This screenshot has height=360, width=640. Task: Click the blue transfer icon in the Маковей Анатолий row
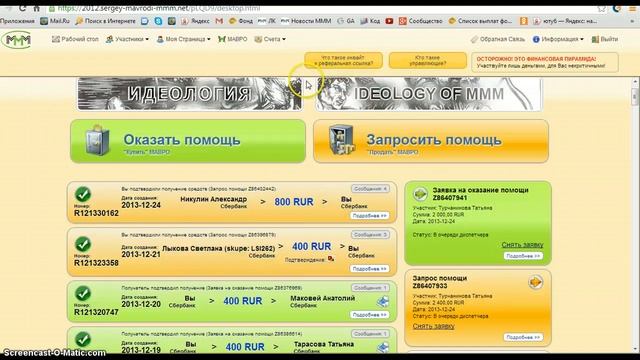382,302
